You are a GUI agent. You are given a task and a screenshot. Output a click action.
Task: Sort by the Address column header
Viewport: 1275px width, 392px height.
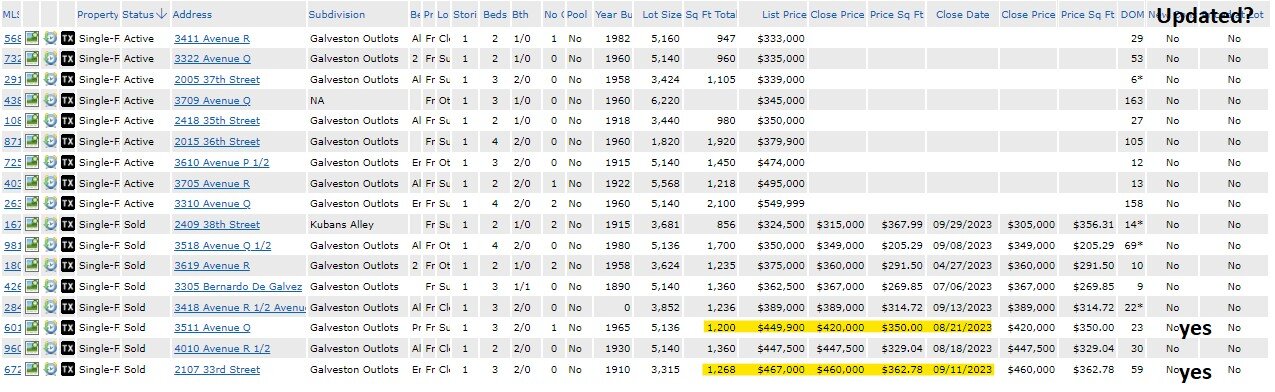point(191,15)
